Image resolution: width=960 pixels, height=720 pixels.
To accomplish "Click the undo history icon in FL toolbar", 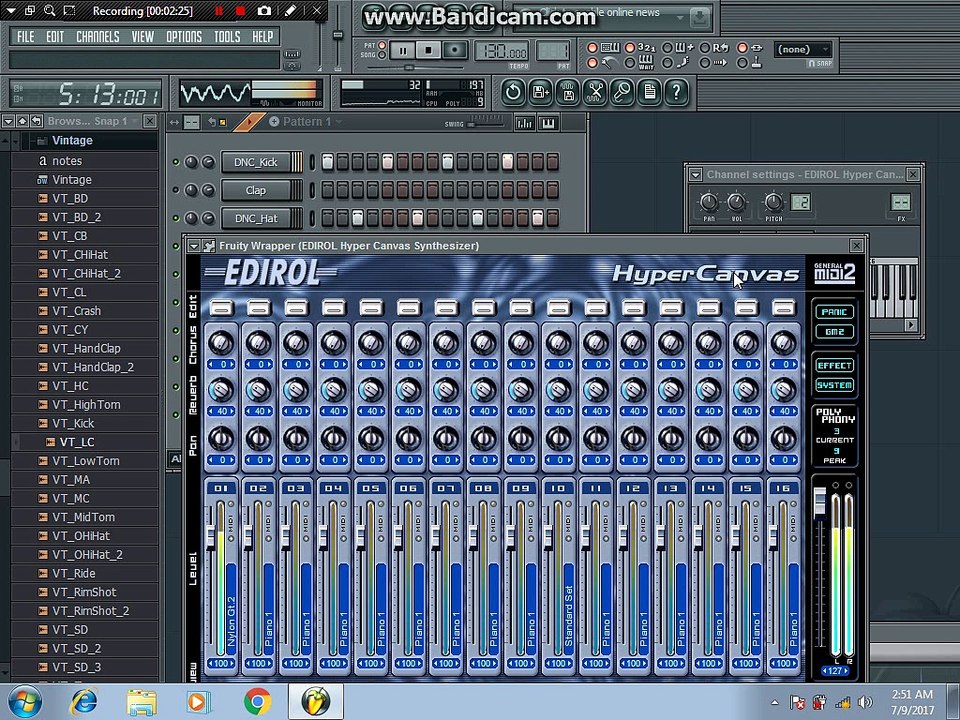I will pyautogui.click(x=513, y=92).
